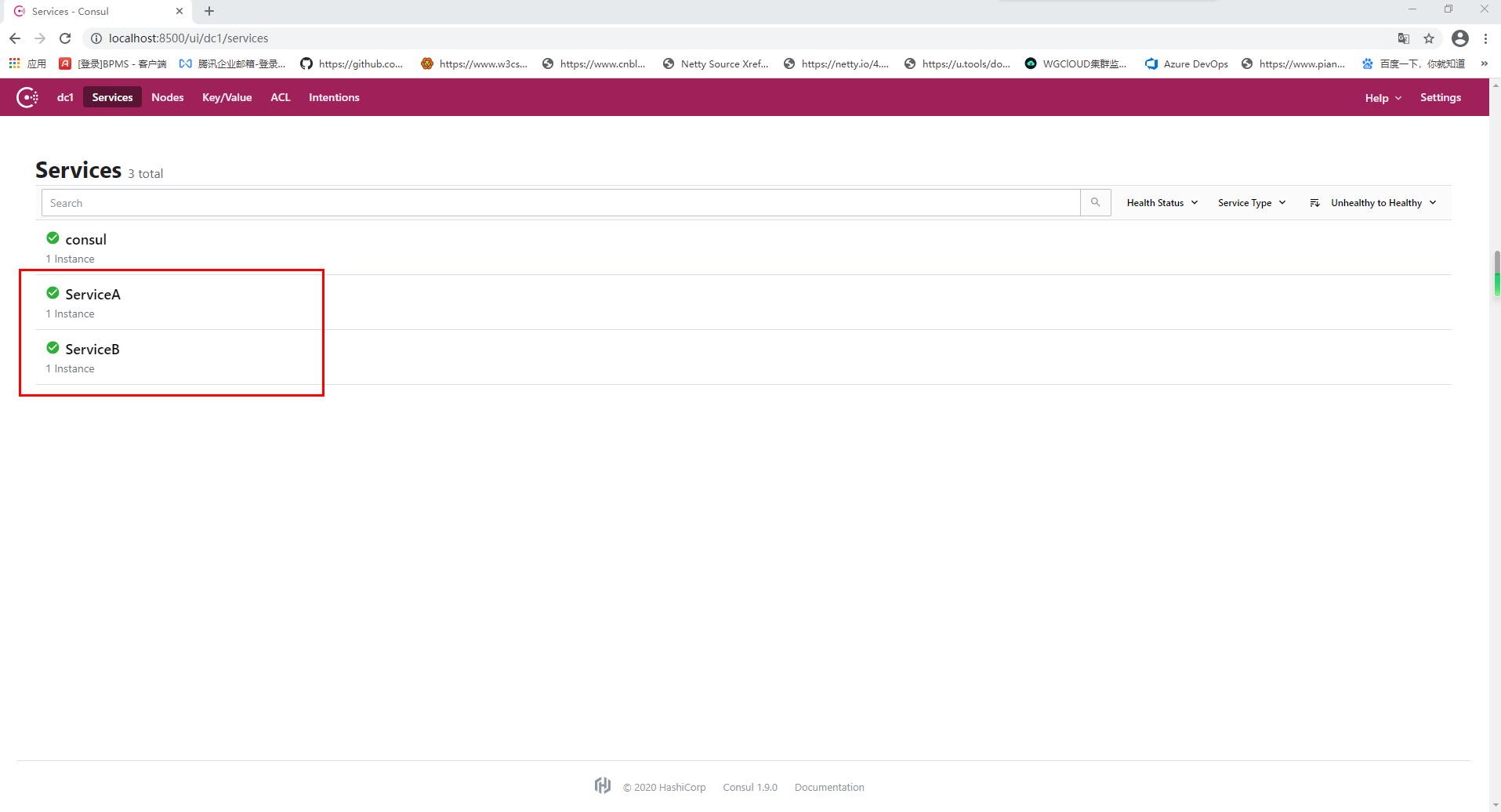Viewport: 1501px width, 812px height.
Task: Switch to the Nodes nav tab
Action: pos(168,97)
